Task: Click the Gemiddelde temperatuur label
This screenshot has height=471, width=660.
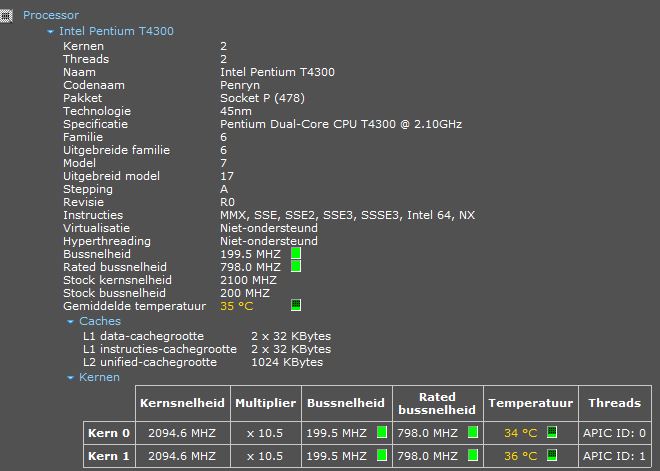Action: pos(135,306)
